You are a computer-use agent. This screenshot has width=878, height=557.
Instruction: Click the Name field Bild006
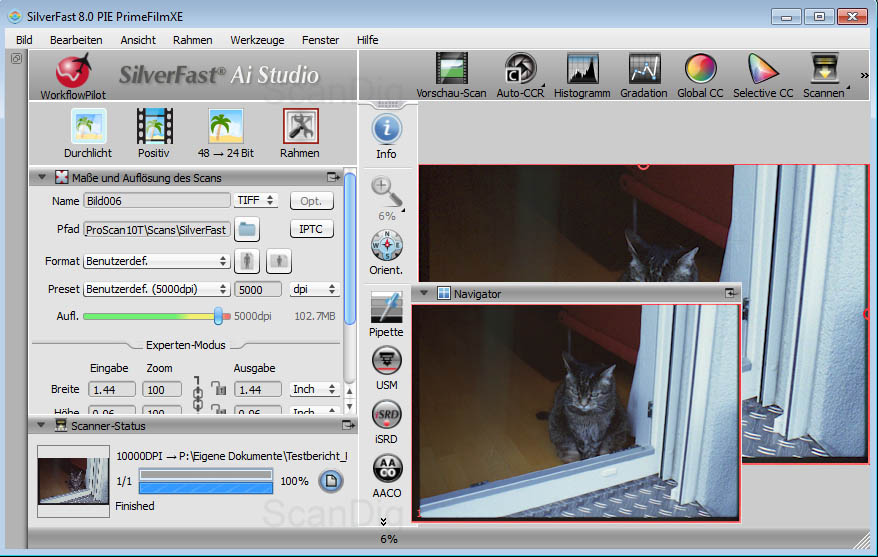(156, 200)
